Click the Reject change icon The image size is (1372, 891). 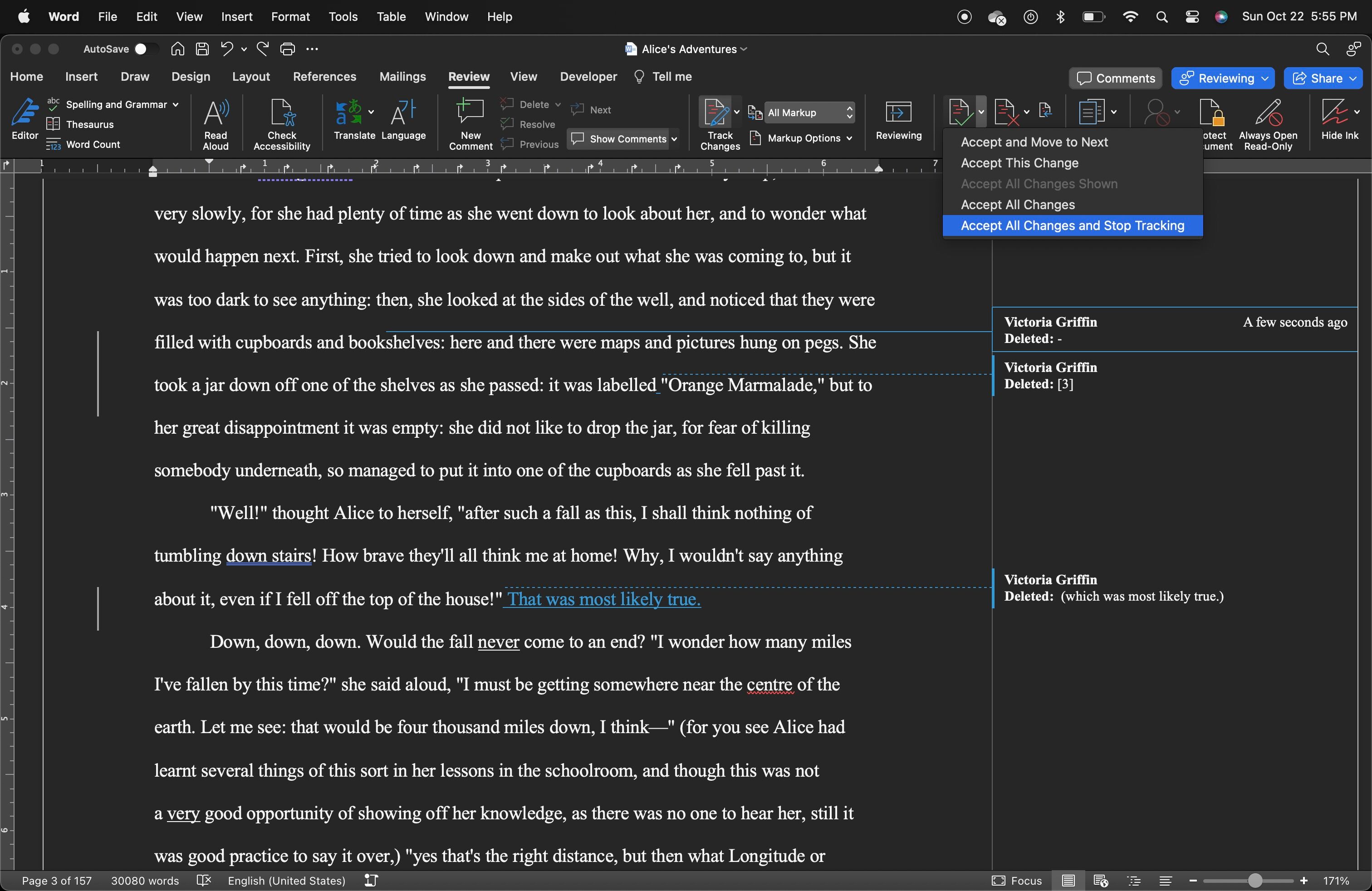coord(1006,112)
